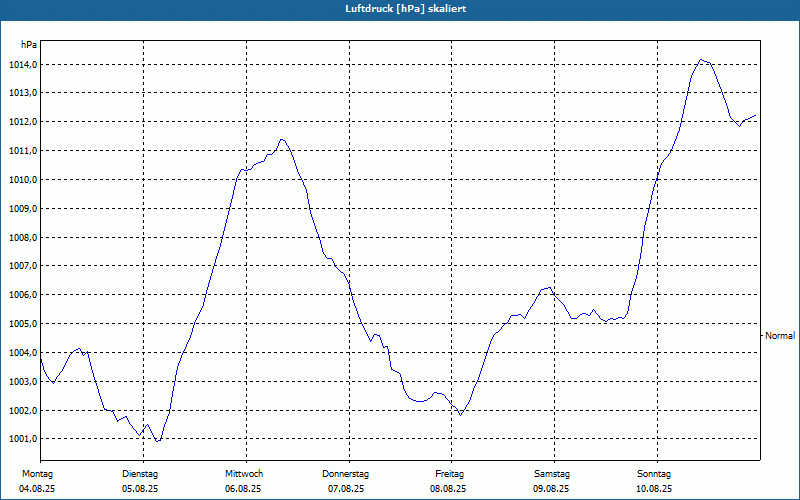Image resolution: width=800 pixels, height=500 pixels.
Task: Click the date 10.08.25
Action: point(654,489)
